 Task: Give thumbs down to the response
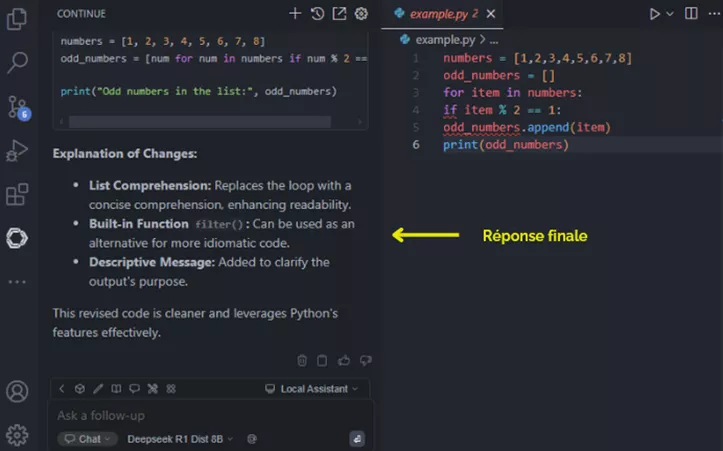(365, 360)
